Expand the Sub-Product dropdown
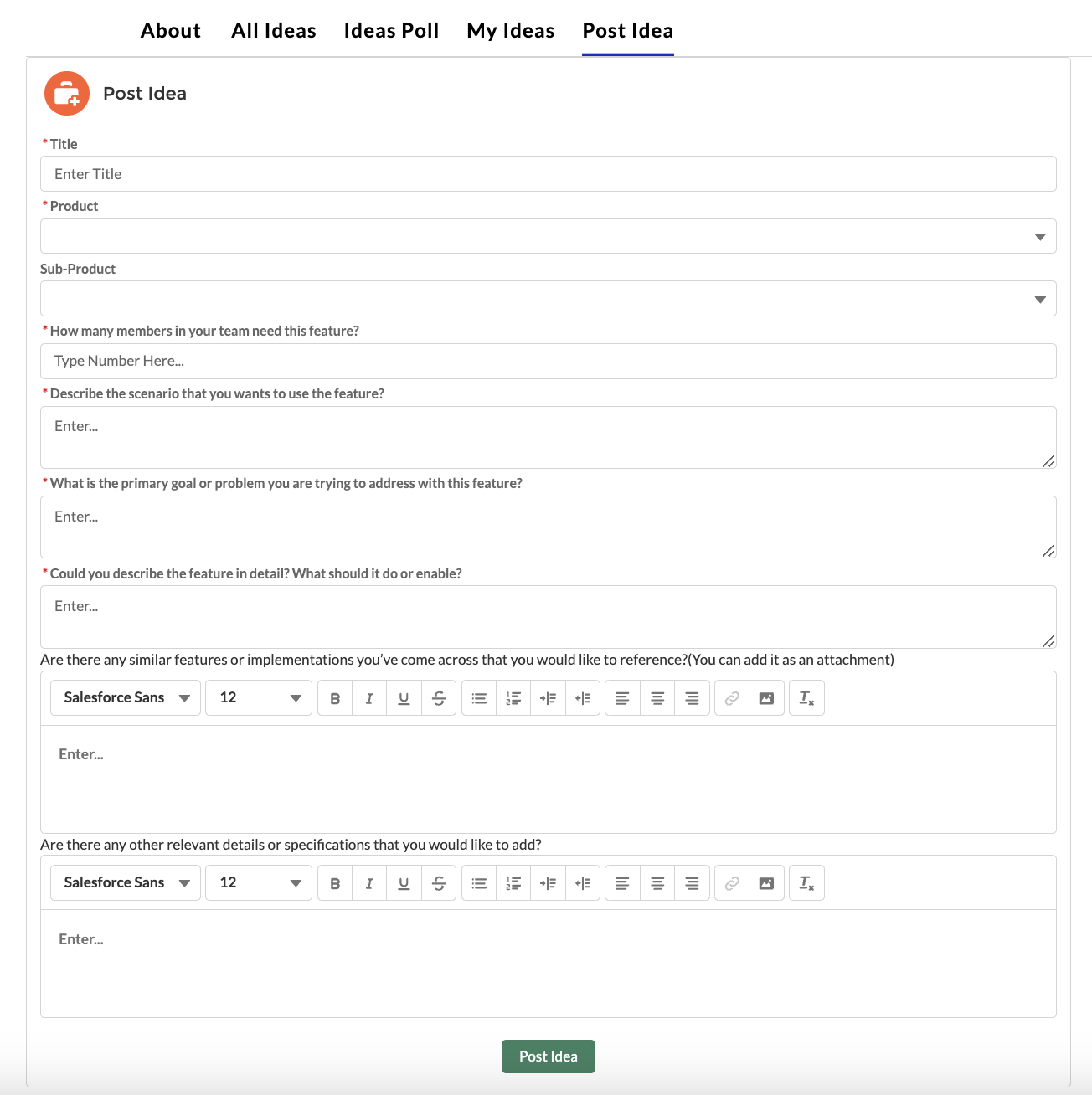 549,298
